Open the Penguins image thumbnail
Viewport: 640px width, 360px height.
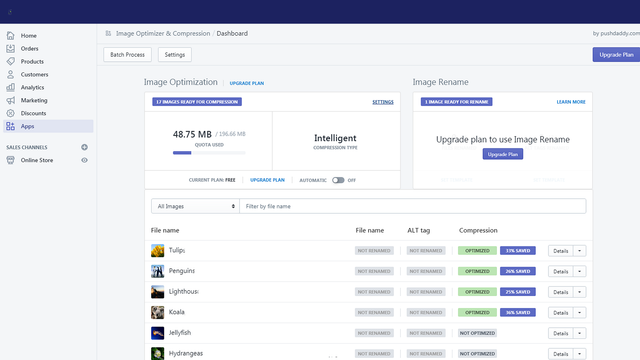click(x=158, y=271)
